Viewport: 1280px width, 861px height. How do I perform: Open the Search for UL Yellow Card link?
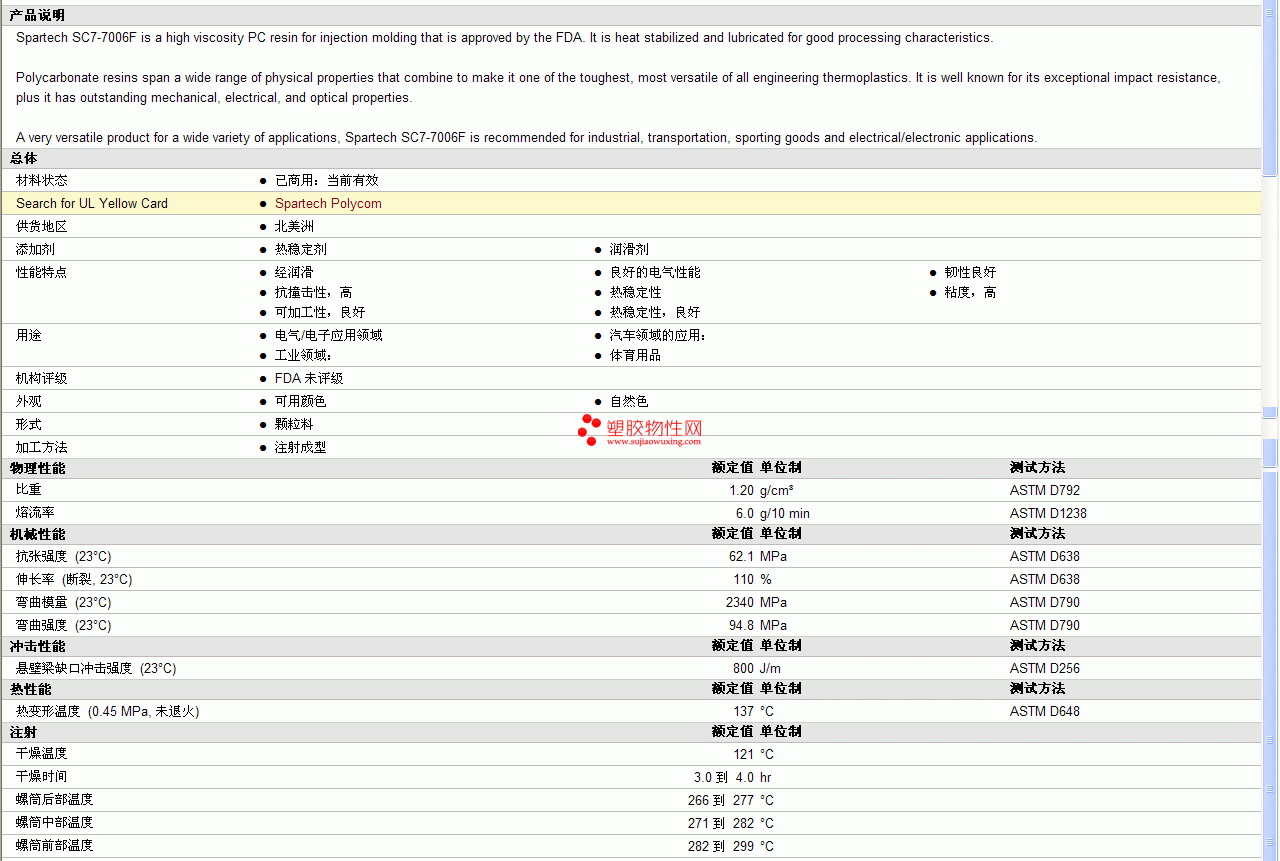pos(92,203)
